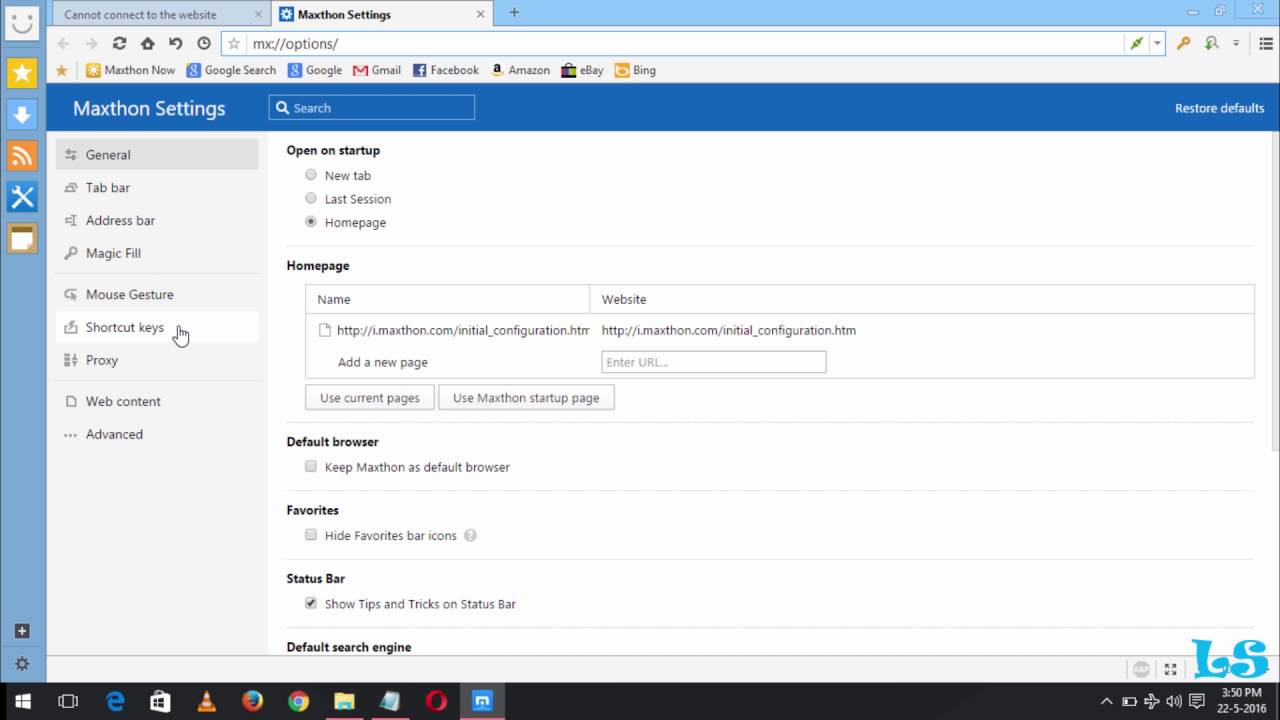Open VLC from the taskbar
The image size is (1280, 720).
pos(206,701)
